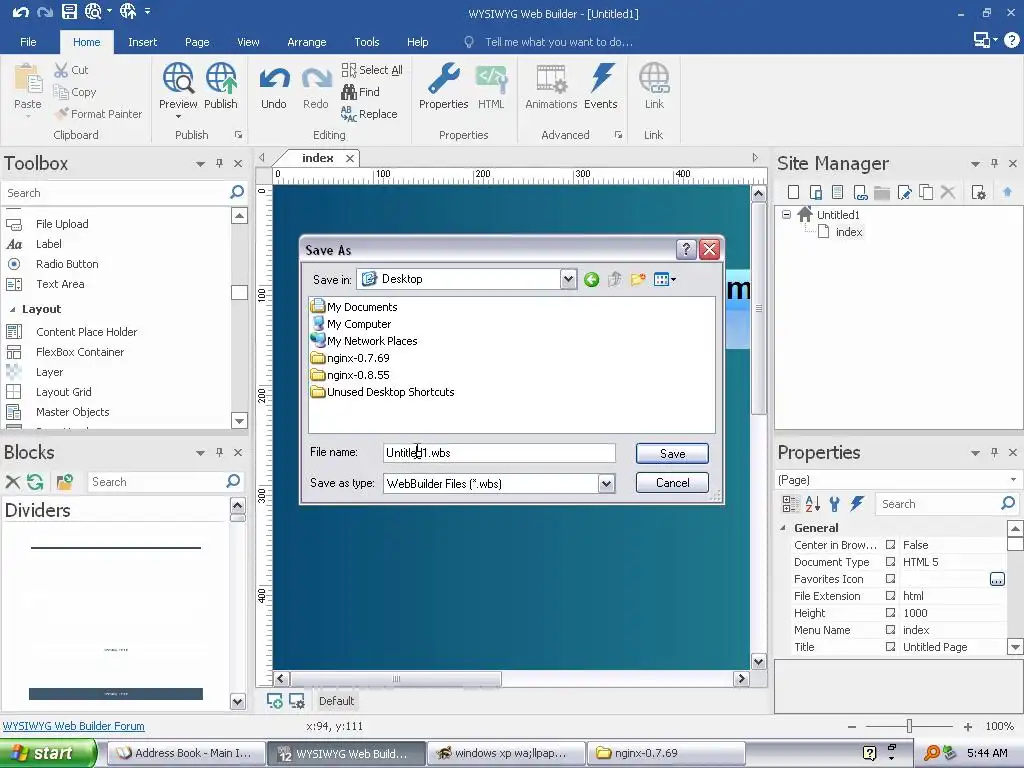Toggle marker next to Center in Browser
The image size is (1024, 768).
tap(890, 545)
